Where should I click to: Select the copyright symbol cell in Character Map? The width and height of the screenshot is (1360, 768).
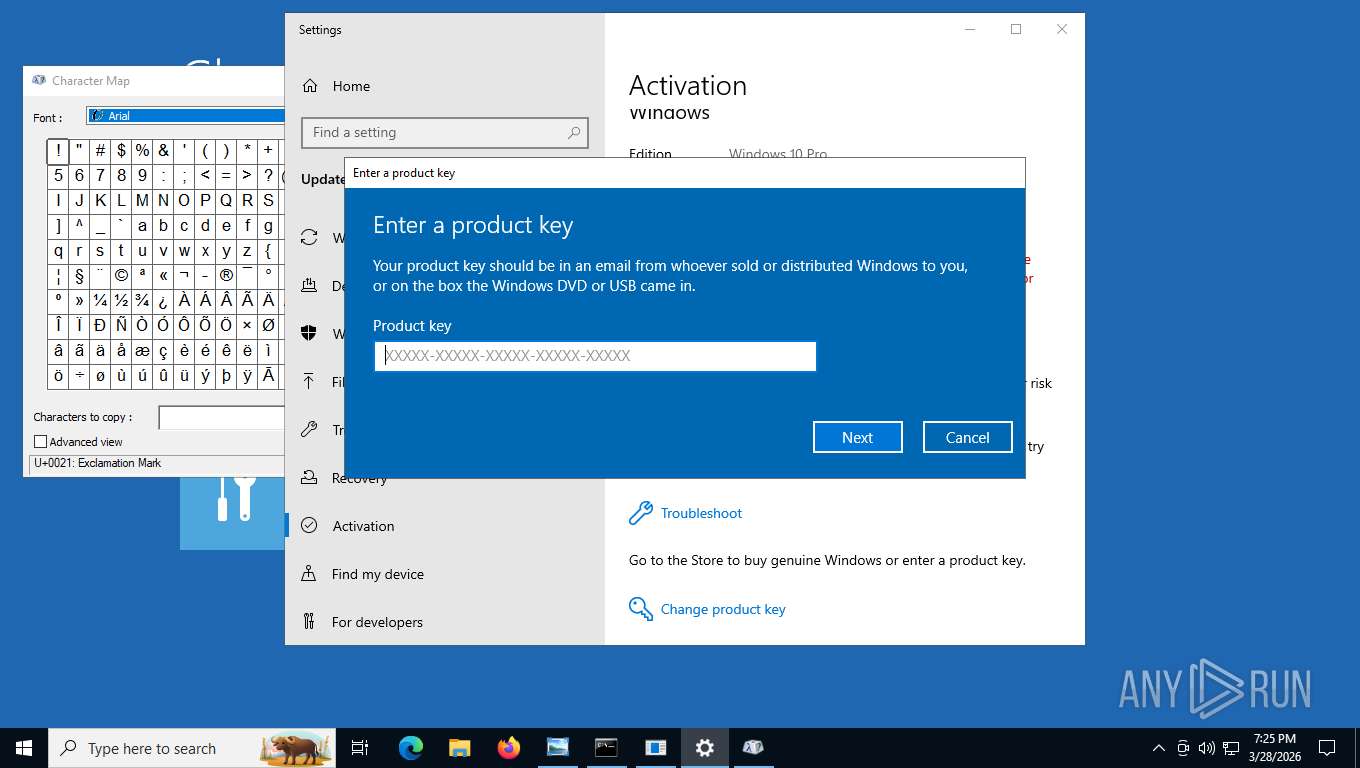point(121,276)
